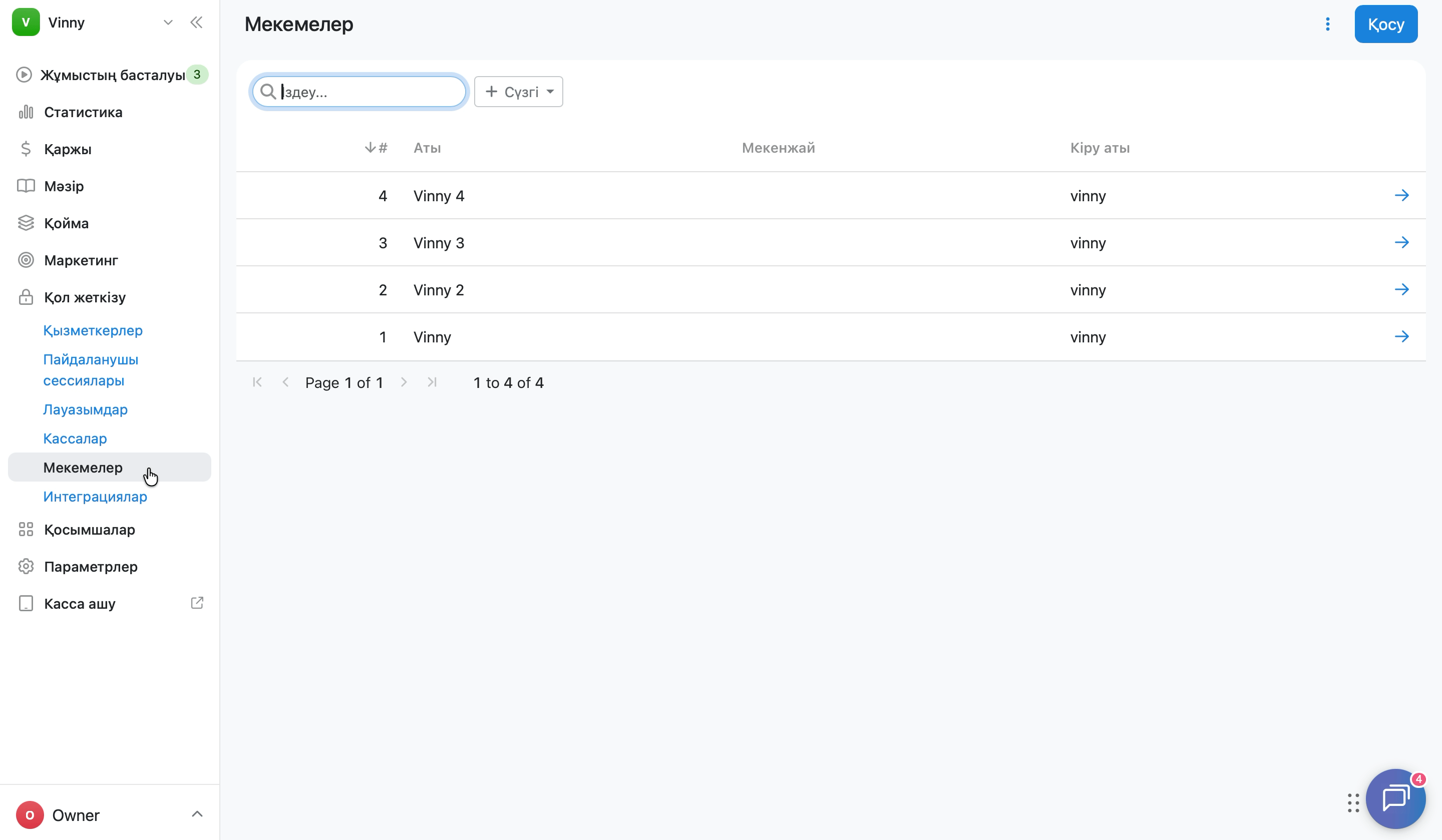This screenshot has width=1442, height=840.
Task: Open Лауазымдар submenu link
Action: click(85, 409)
